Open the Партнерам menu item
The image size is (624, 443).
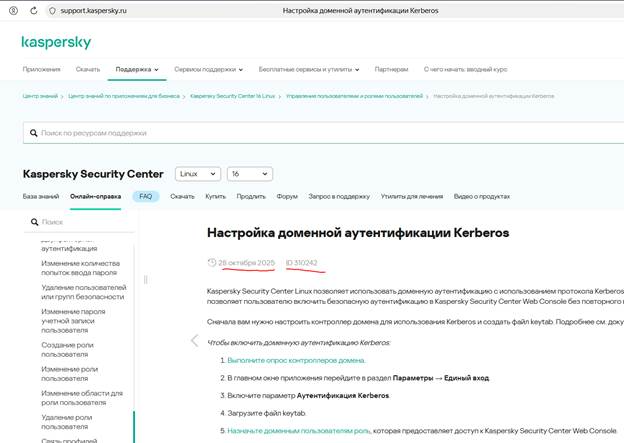tap(391, 69)
